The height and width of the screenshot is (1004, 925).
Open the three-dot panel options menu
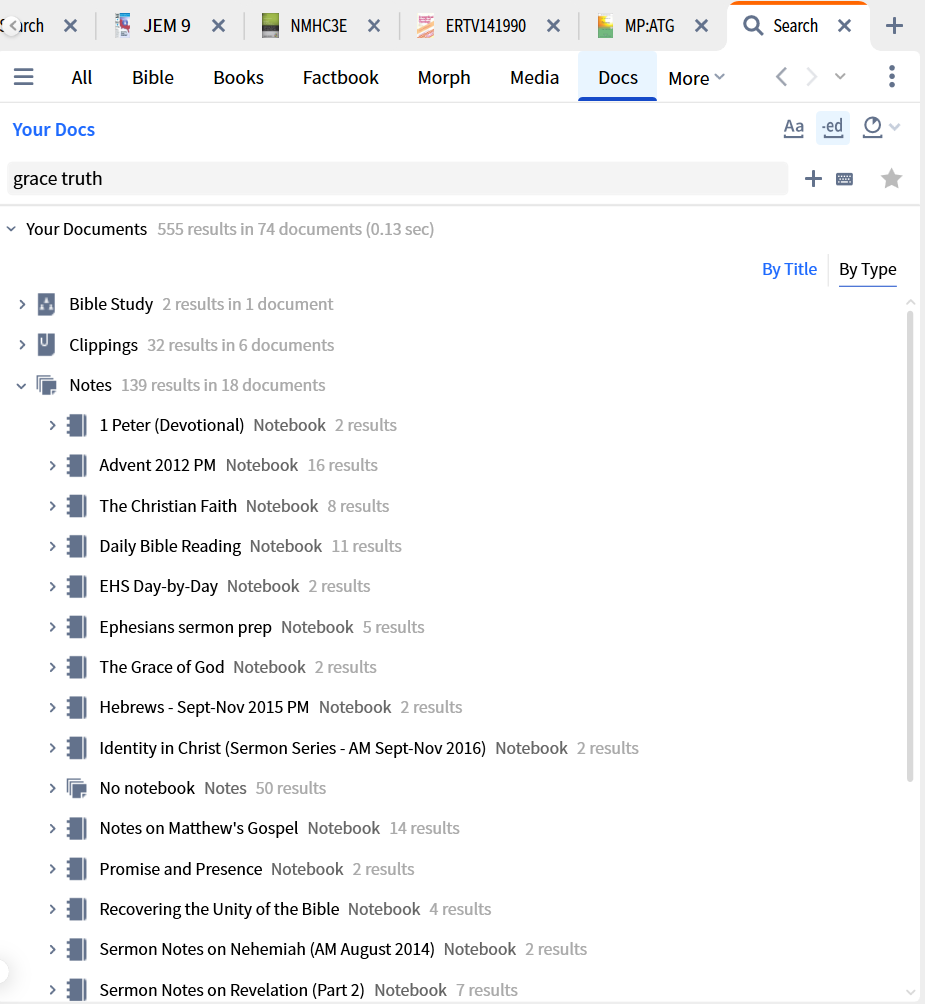[x=891, y=77]
